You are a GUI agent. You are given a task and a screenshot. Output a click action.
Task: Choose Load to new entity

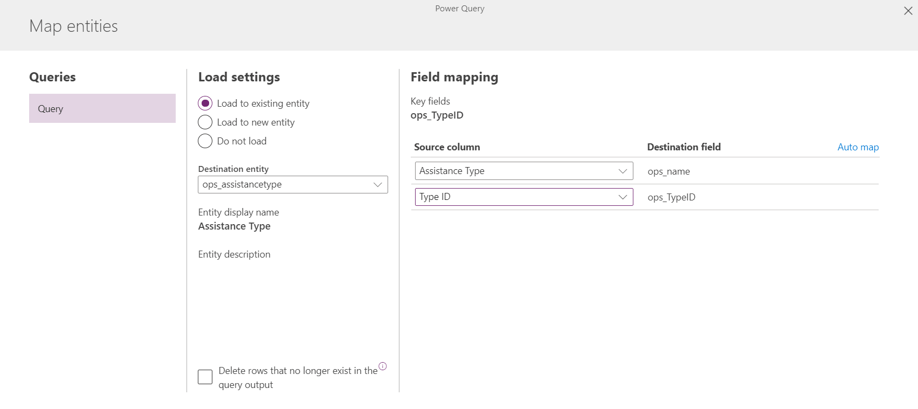(x=205, y=122)
